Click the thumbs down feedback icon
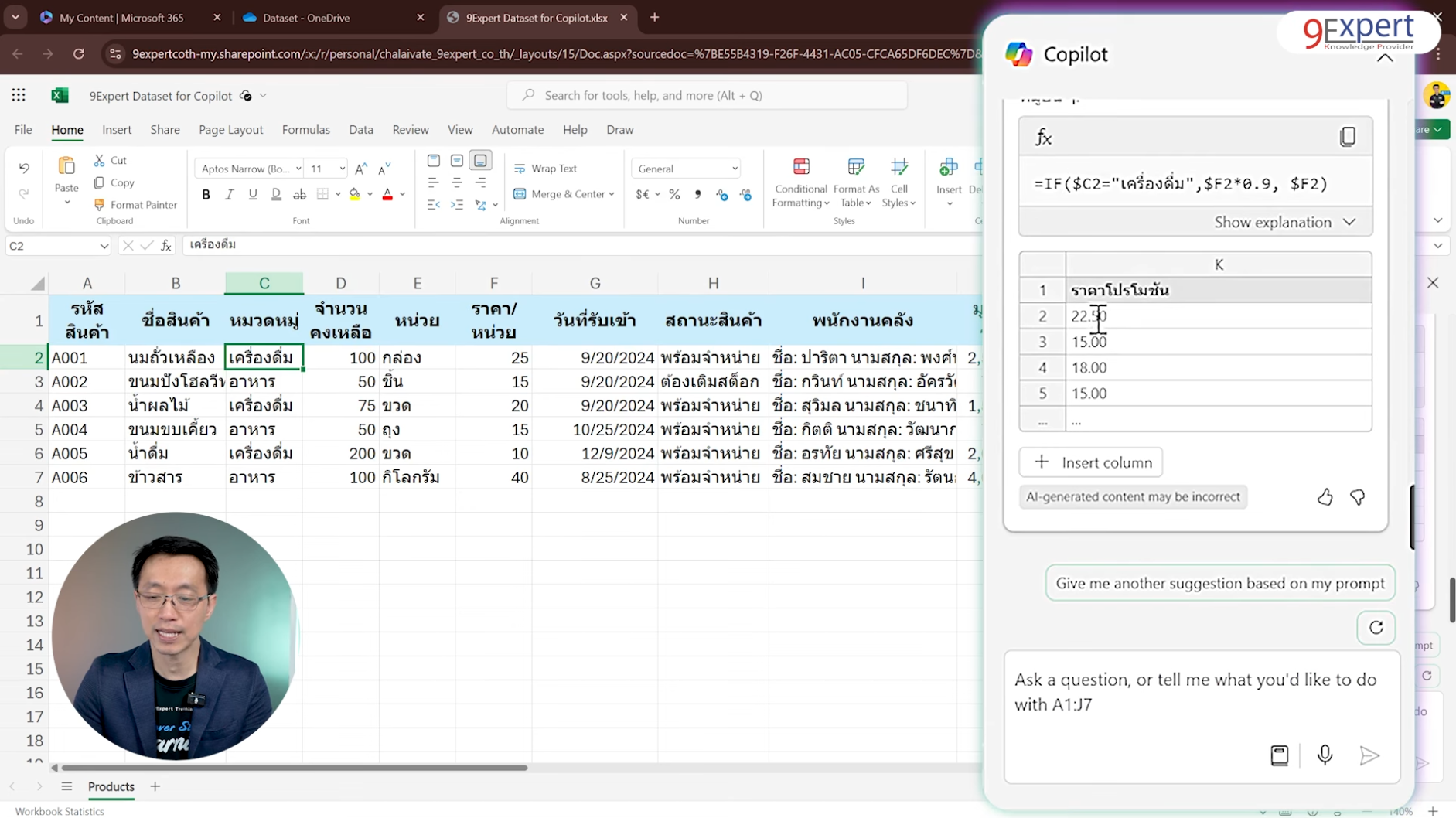1456x818 pixels. (1357, 497)
